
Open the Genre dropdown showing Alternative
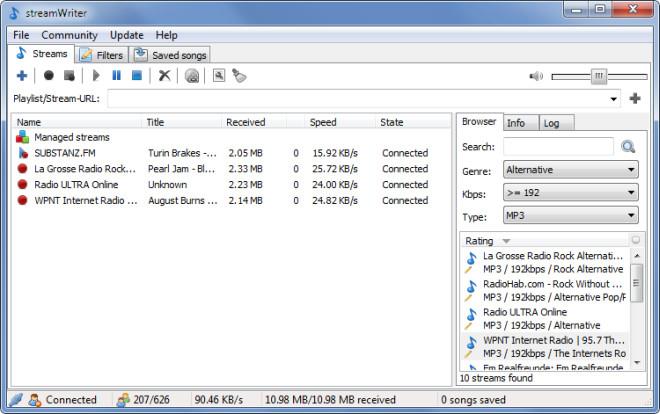click(571, 170)
